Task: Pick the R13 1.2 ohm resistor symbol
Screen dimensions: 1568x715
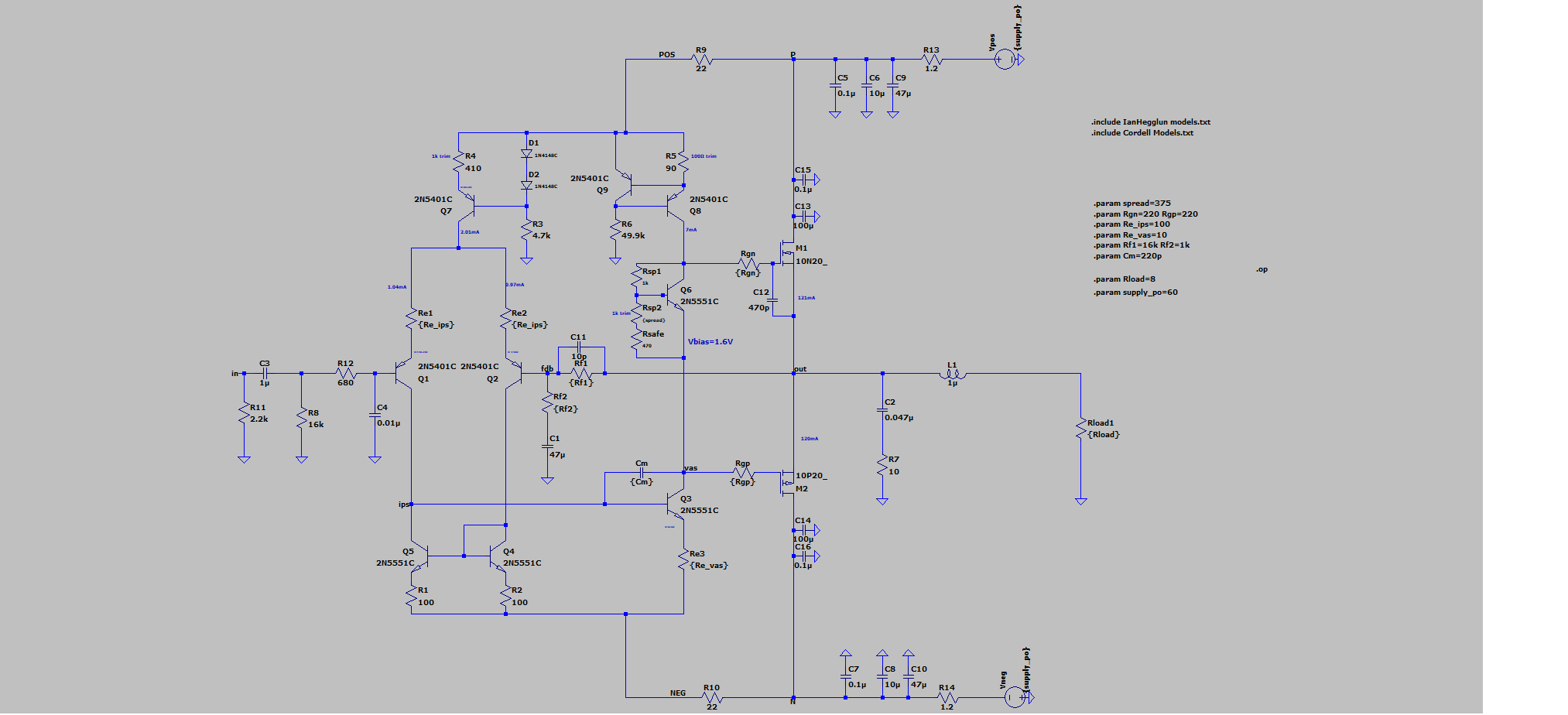Action: click(932, 59)
